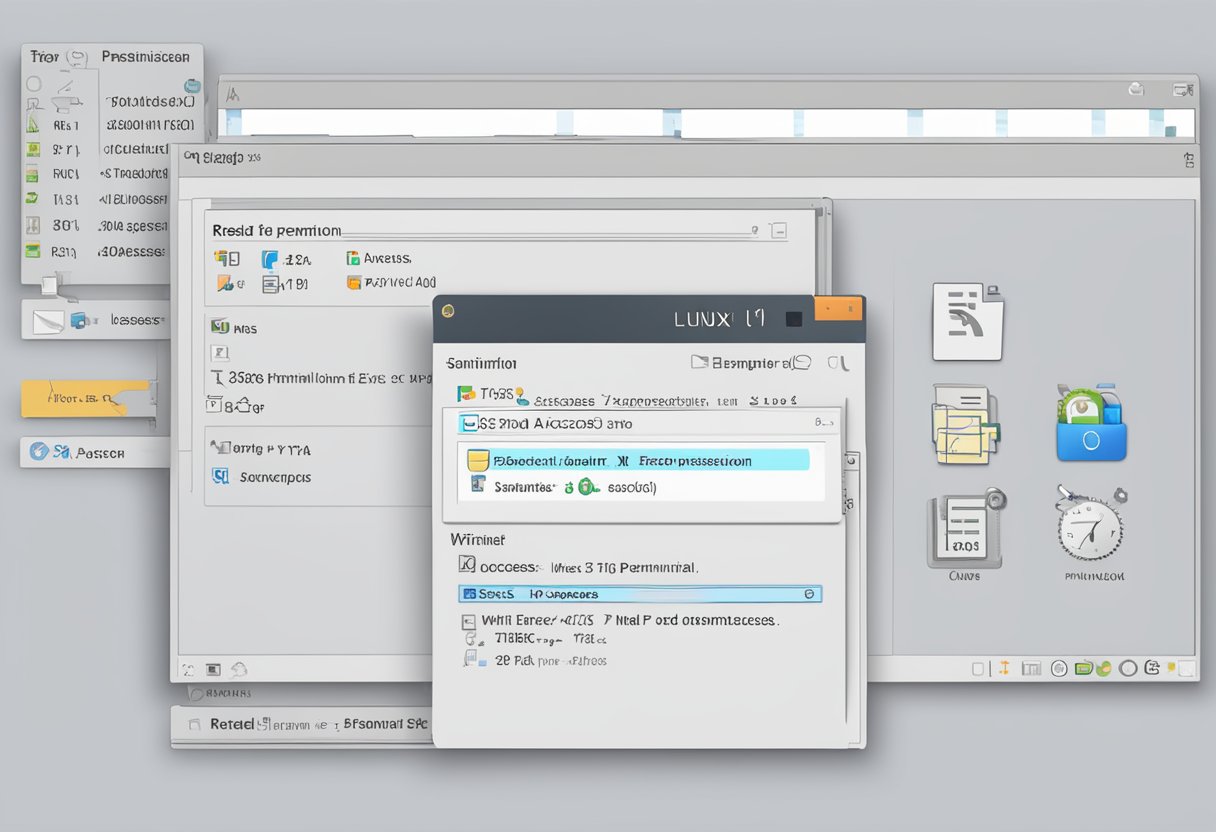Image resolution: width=1216 pixels, height=832 pixels.
Task: Click the yellow button on the left
Action: click(x=84, y=398)
